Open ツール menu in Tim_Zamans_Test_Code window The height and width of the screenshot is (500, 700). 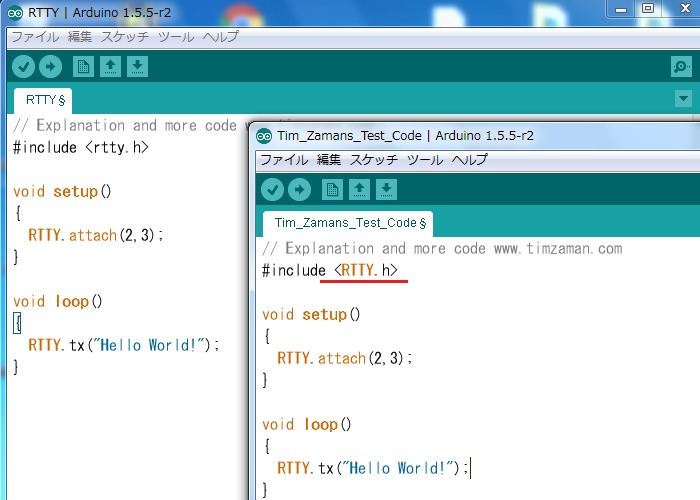425,160
